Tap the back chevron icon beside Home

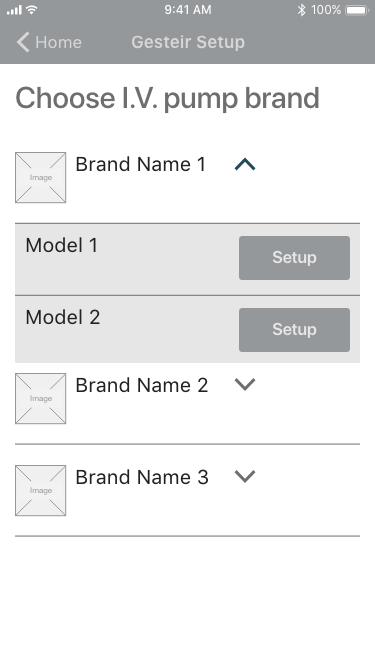point(23,43)
